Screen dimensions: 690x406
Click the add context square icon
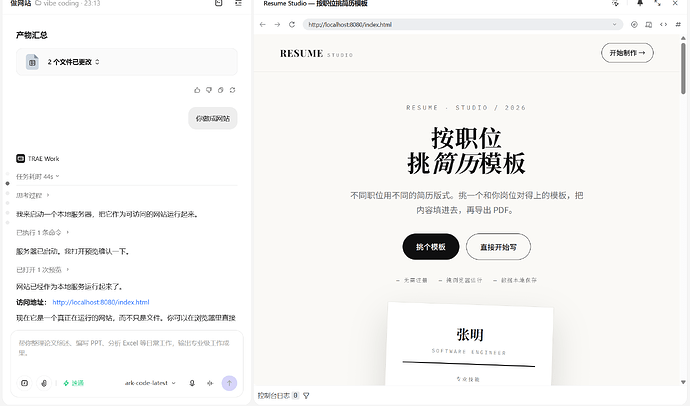point(25,383)
